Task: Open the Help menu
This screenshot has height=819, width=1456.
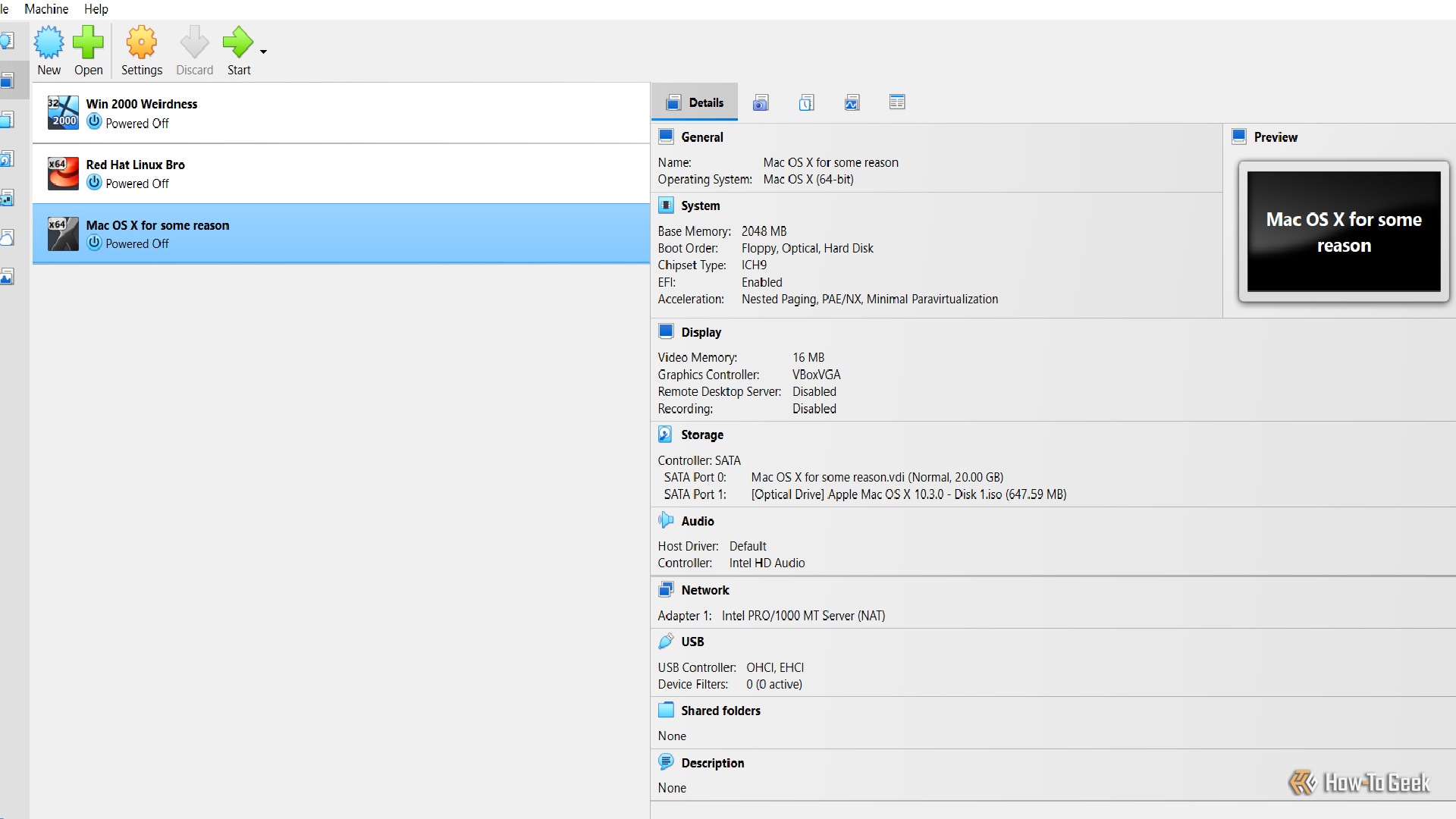Action: [96, 9]
